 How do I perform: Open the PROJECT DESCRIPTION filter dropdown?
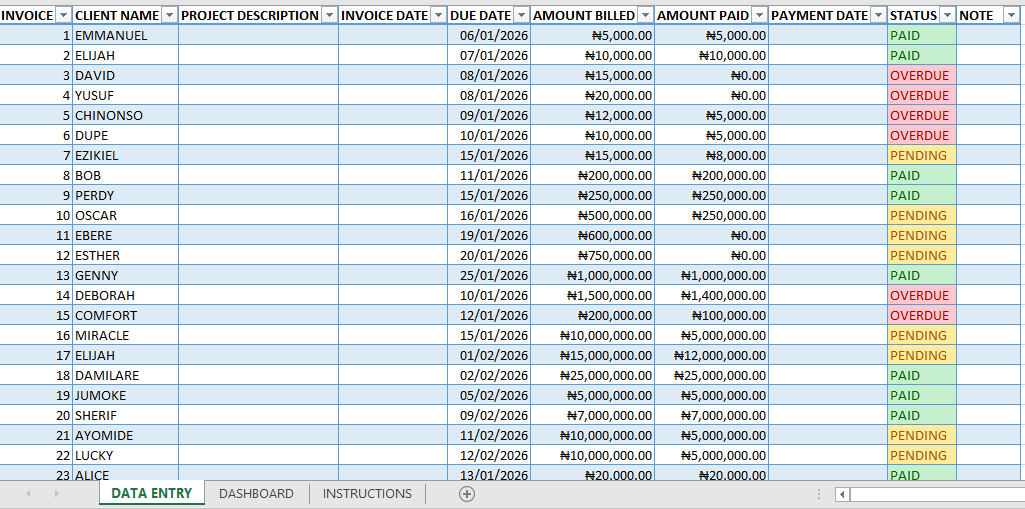click(329, 15)
